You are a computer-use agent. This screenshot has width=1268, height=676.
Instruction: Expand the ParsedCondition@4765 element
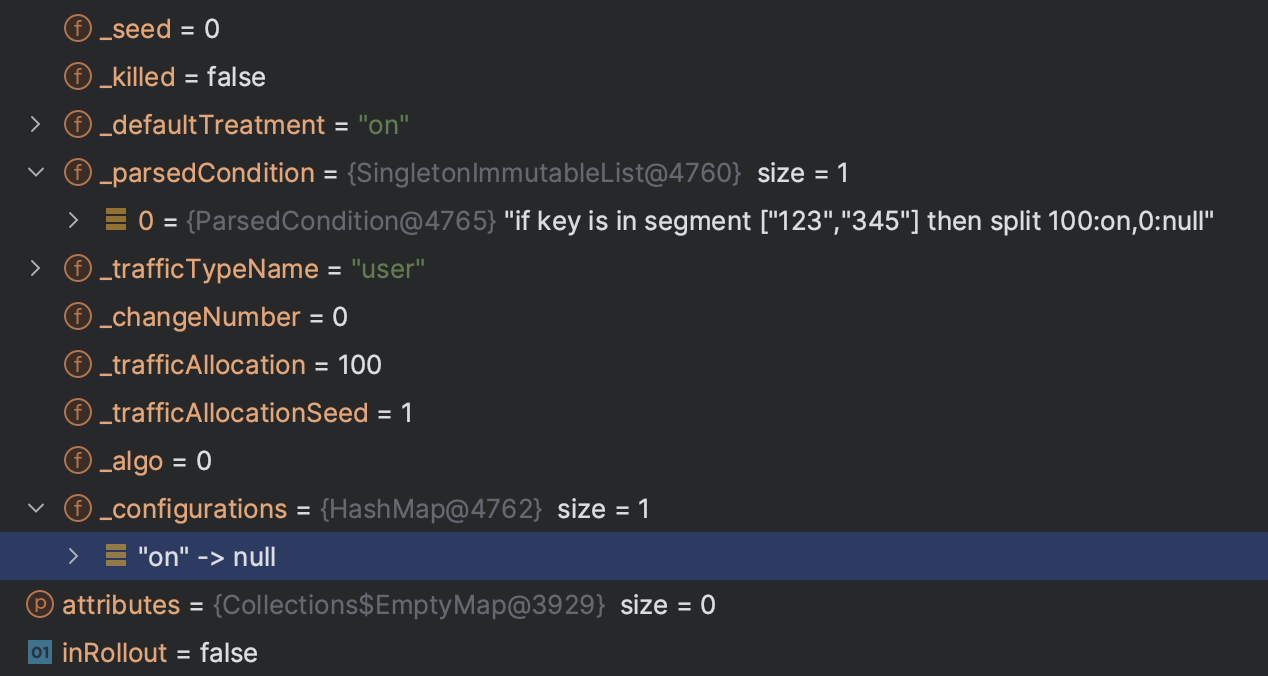(73, 221)
